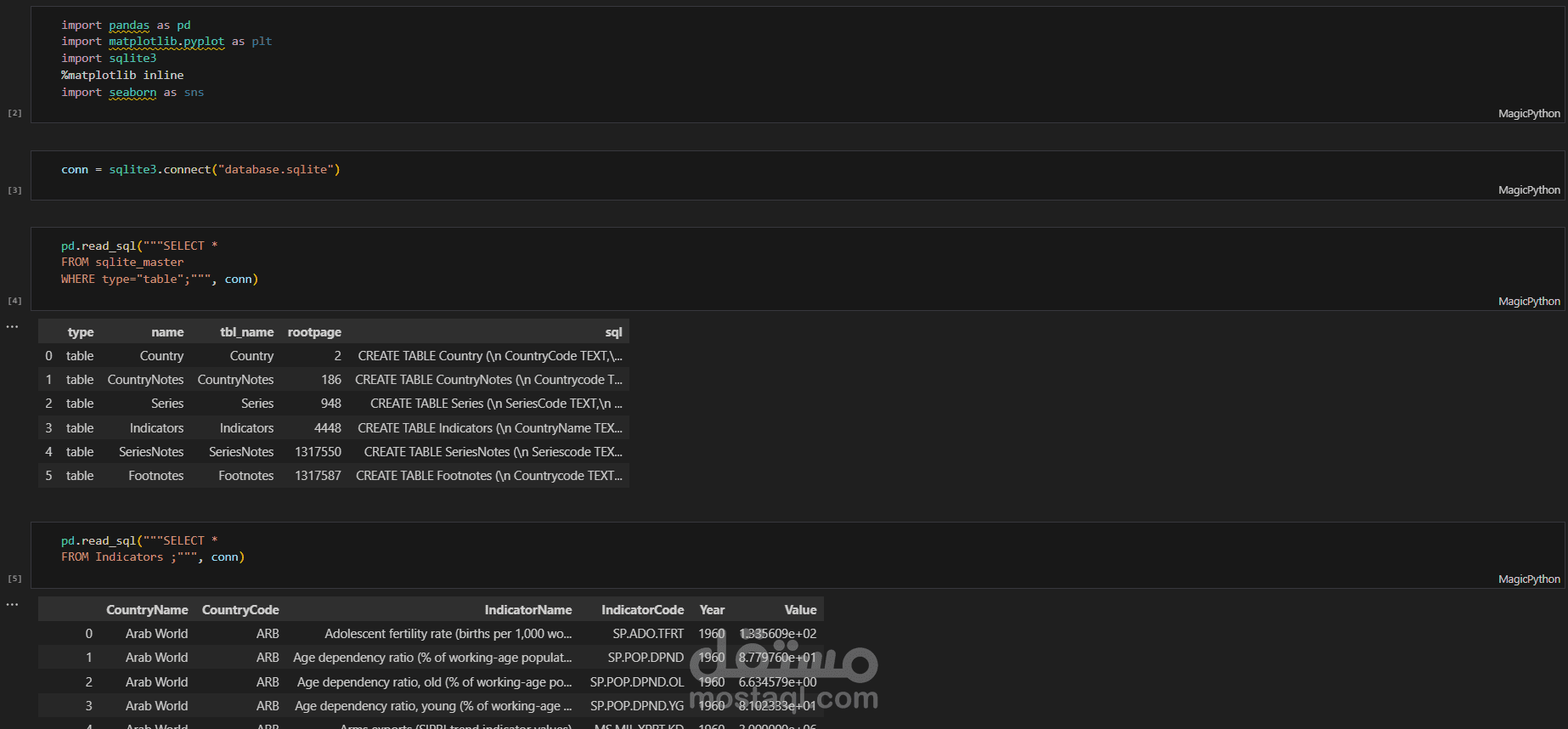Select the CountryCode column header
Image resolution: width=1568 pixels, height=729 pixels.
click(x=240, y=610)
